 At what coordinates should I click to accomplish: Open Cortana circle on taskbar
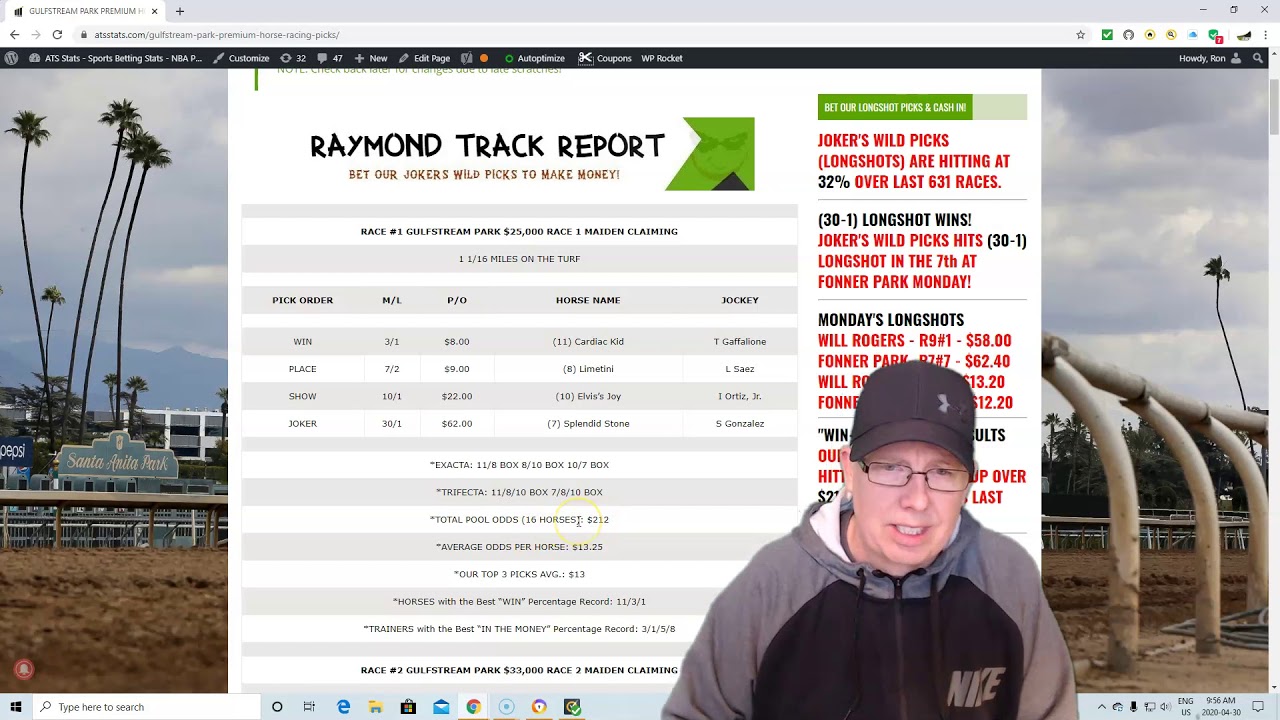[x=277, y=707]
